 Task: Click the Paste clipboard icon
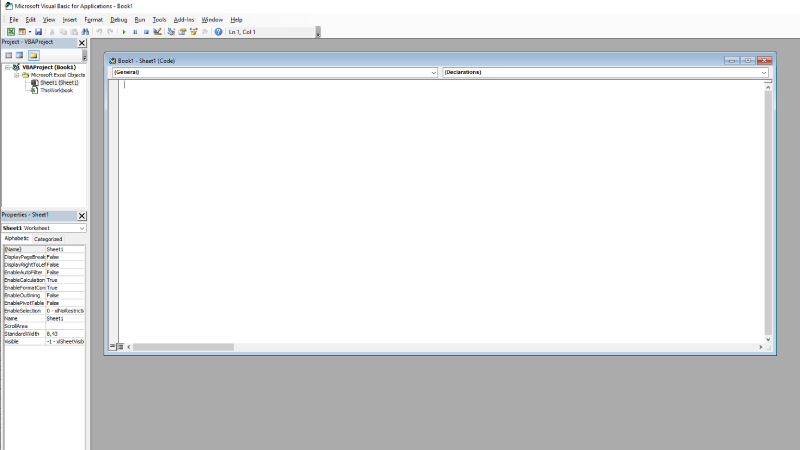click(74, 32)
